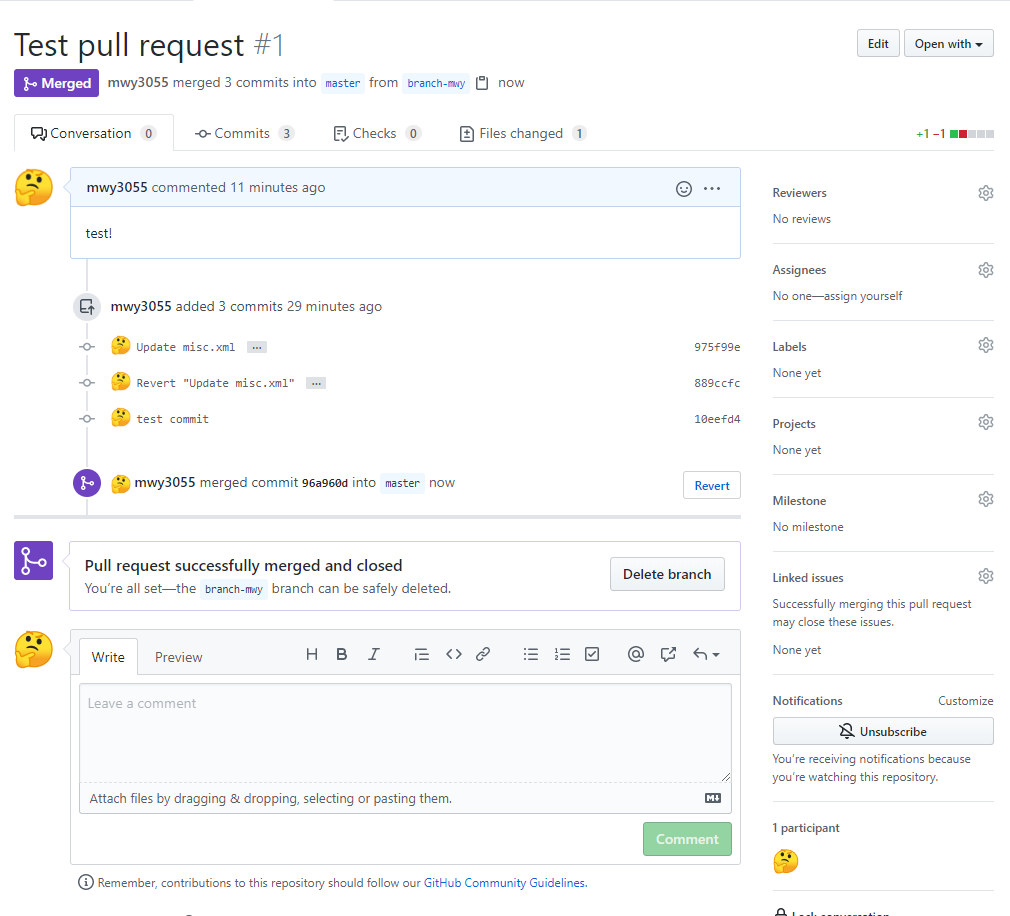Open Linked issues settings gear
The height and width of the screenshot is (916, 1010).
click(986, 576)
